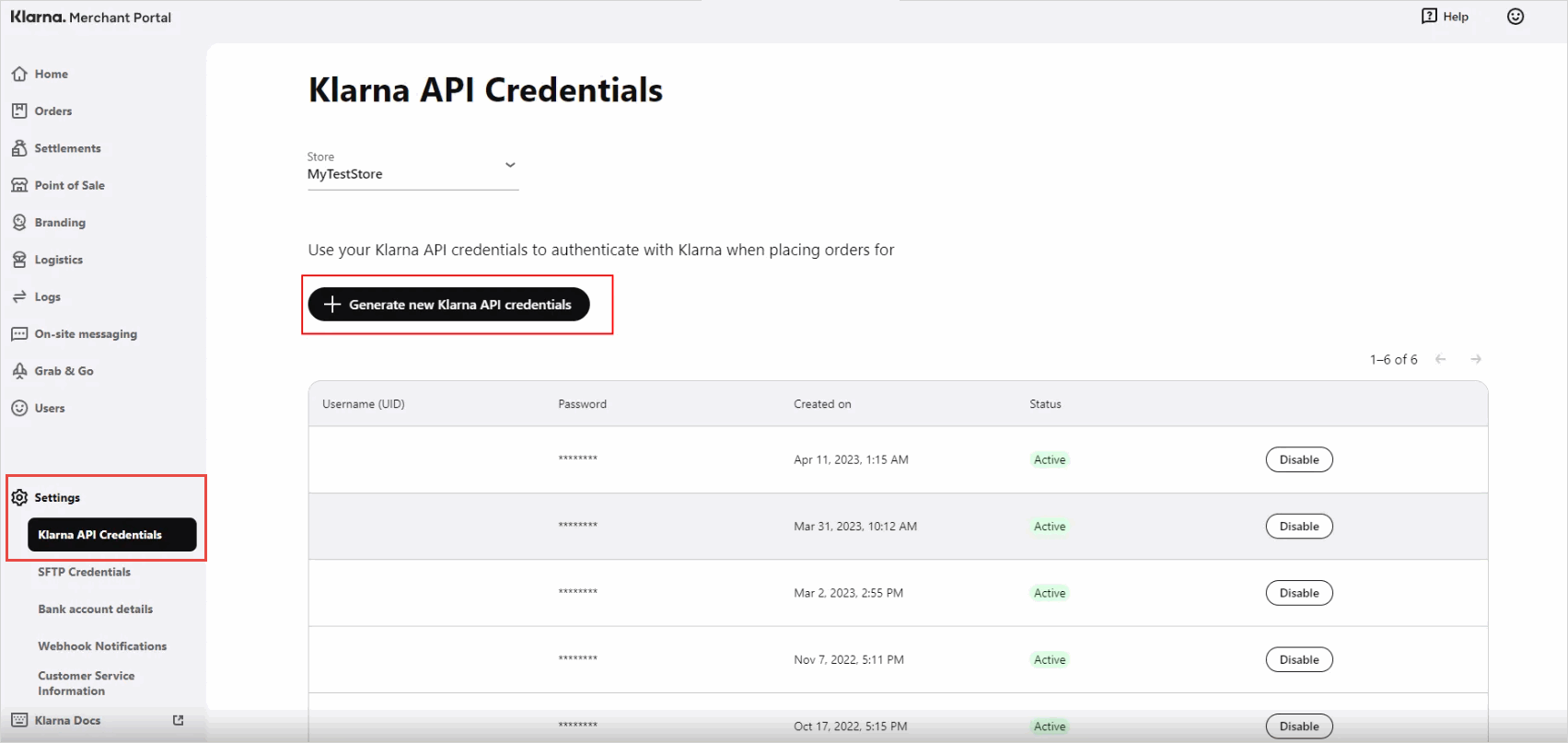This screenshot has width=1568, height=743.
Task: Open Bank account details page
Action: [95, 609]
